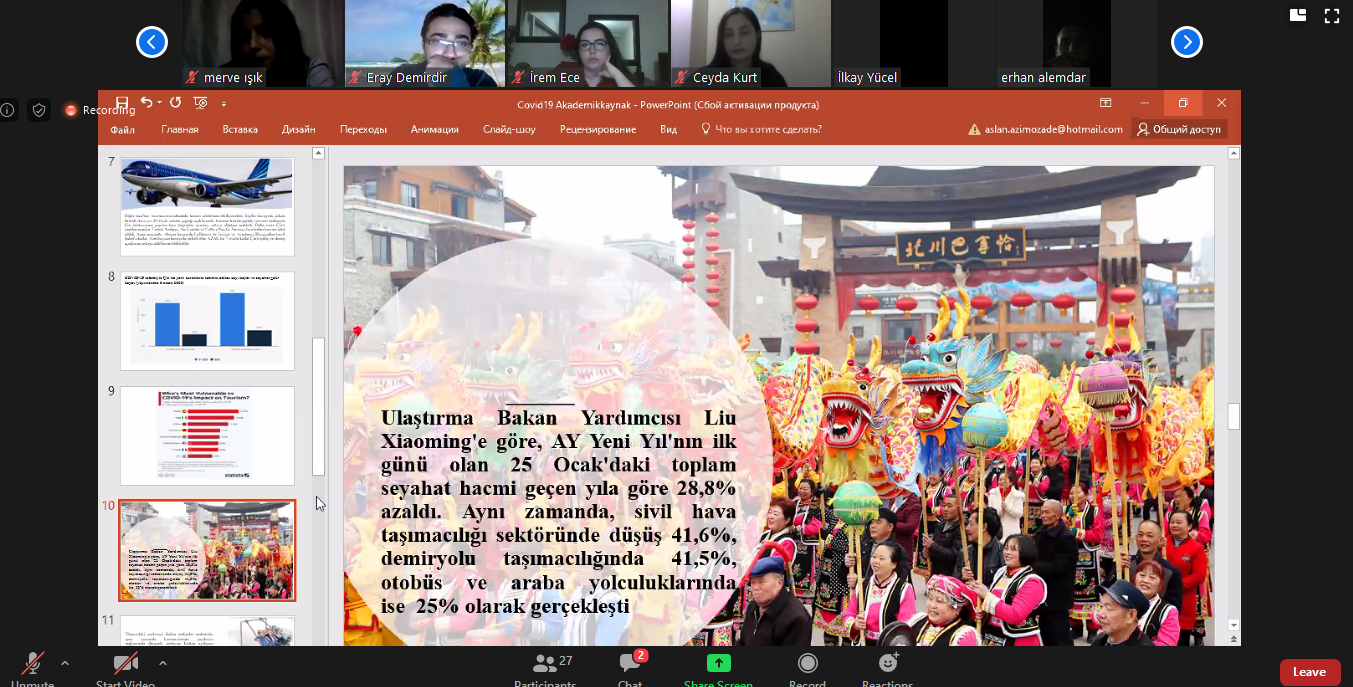This screenshot has height=687, width=1353.
Task: Show previous participants with left arrow
Action: (152, 42)
